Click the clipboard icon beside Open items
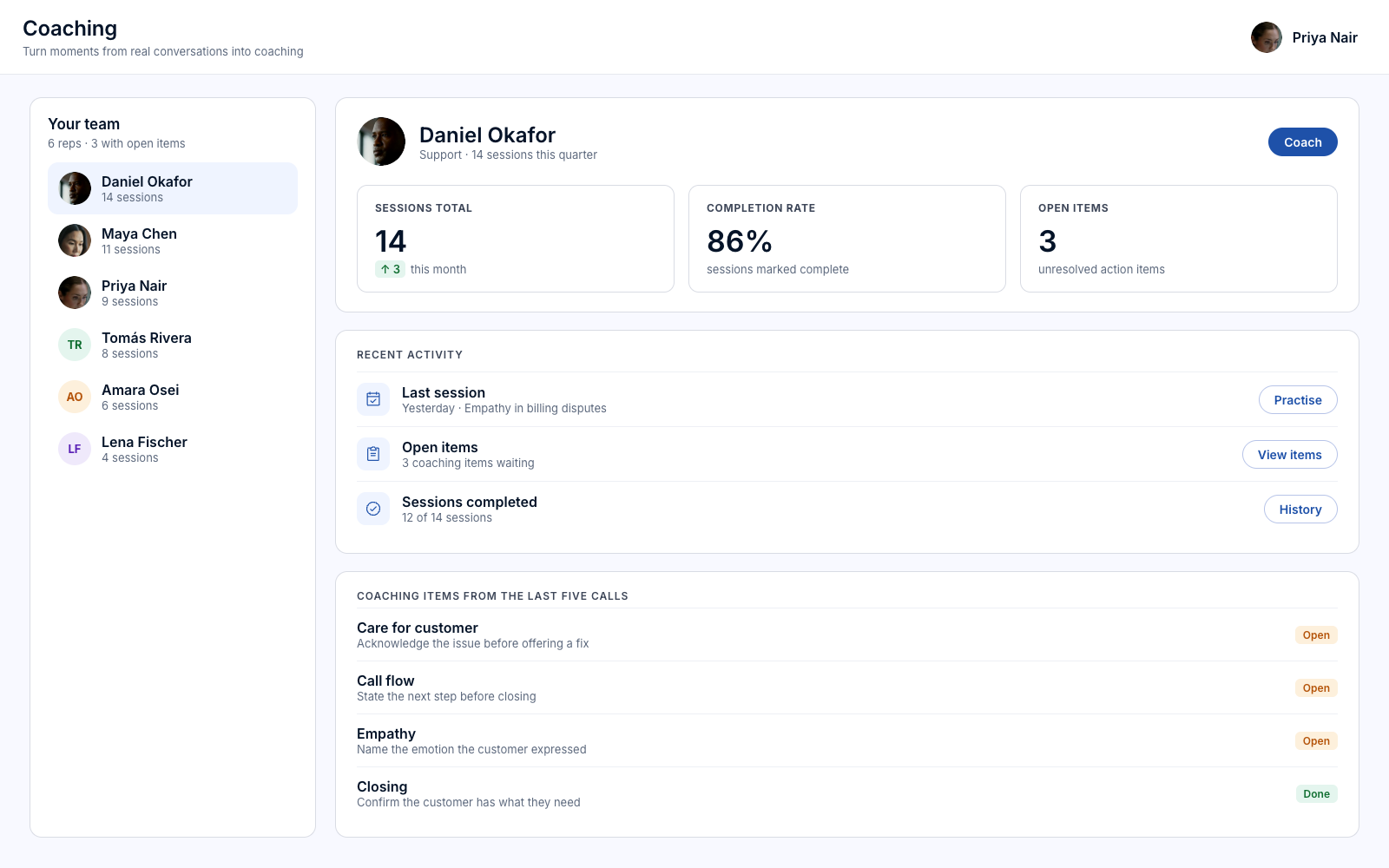The image size is (1389, 868). (x=373, y=454)
